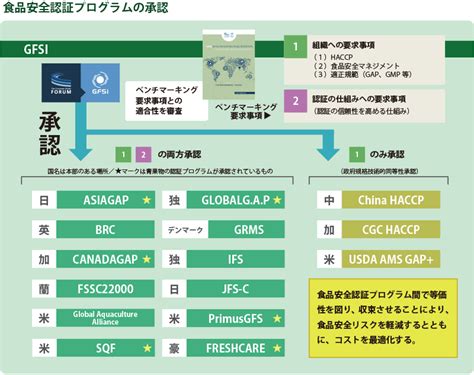Click the GFSI text in green banner
The height and width of the screenshot is (375, 474).
36,49
